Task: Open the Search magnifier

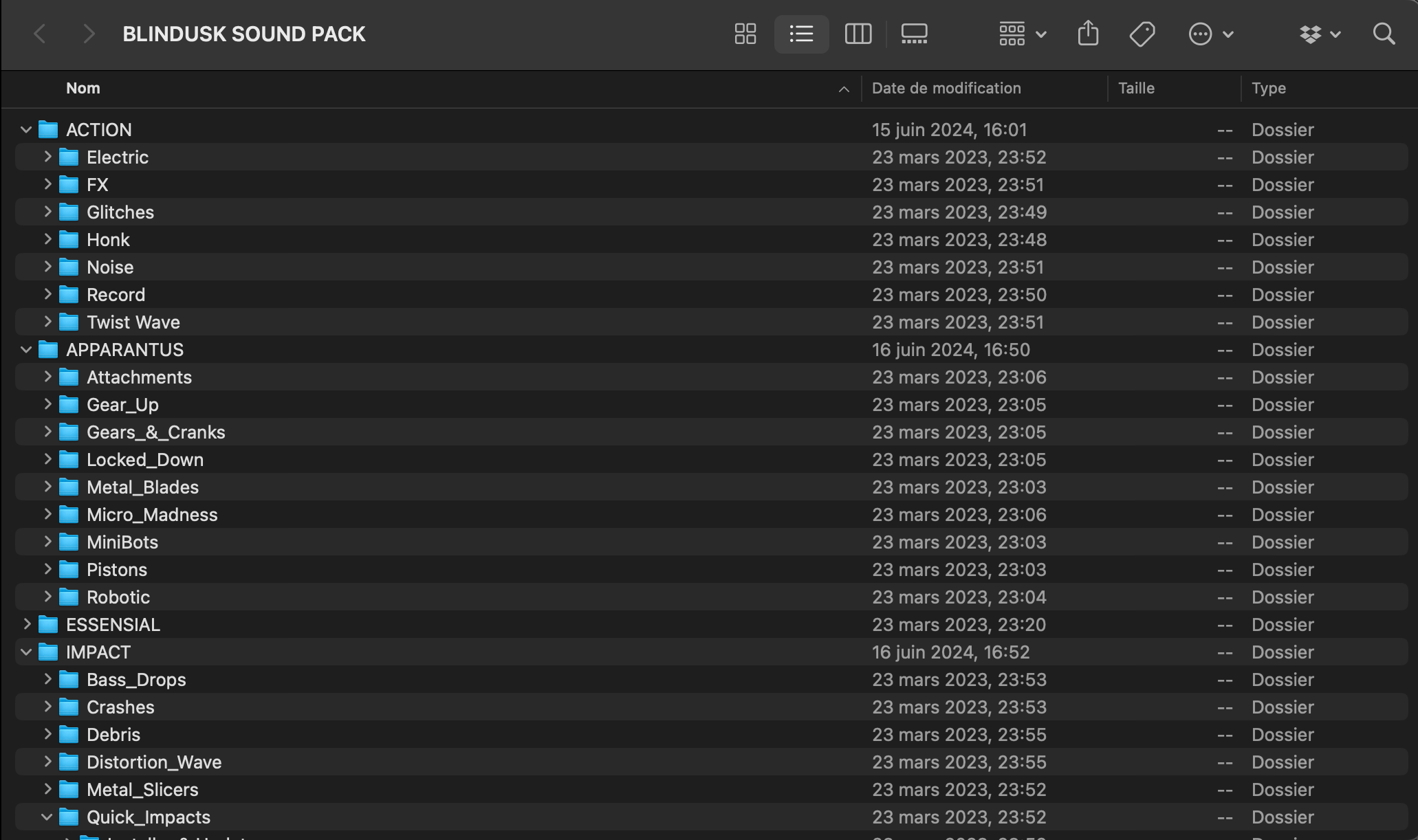Action: pyautogui.click(x=1384, y=34)
